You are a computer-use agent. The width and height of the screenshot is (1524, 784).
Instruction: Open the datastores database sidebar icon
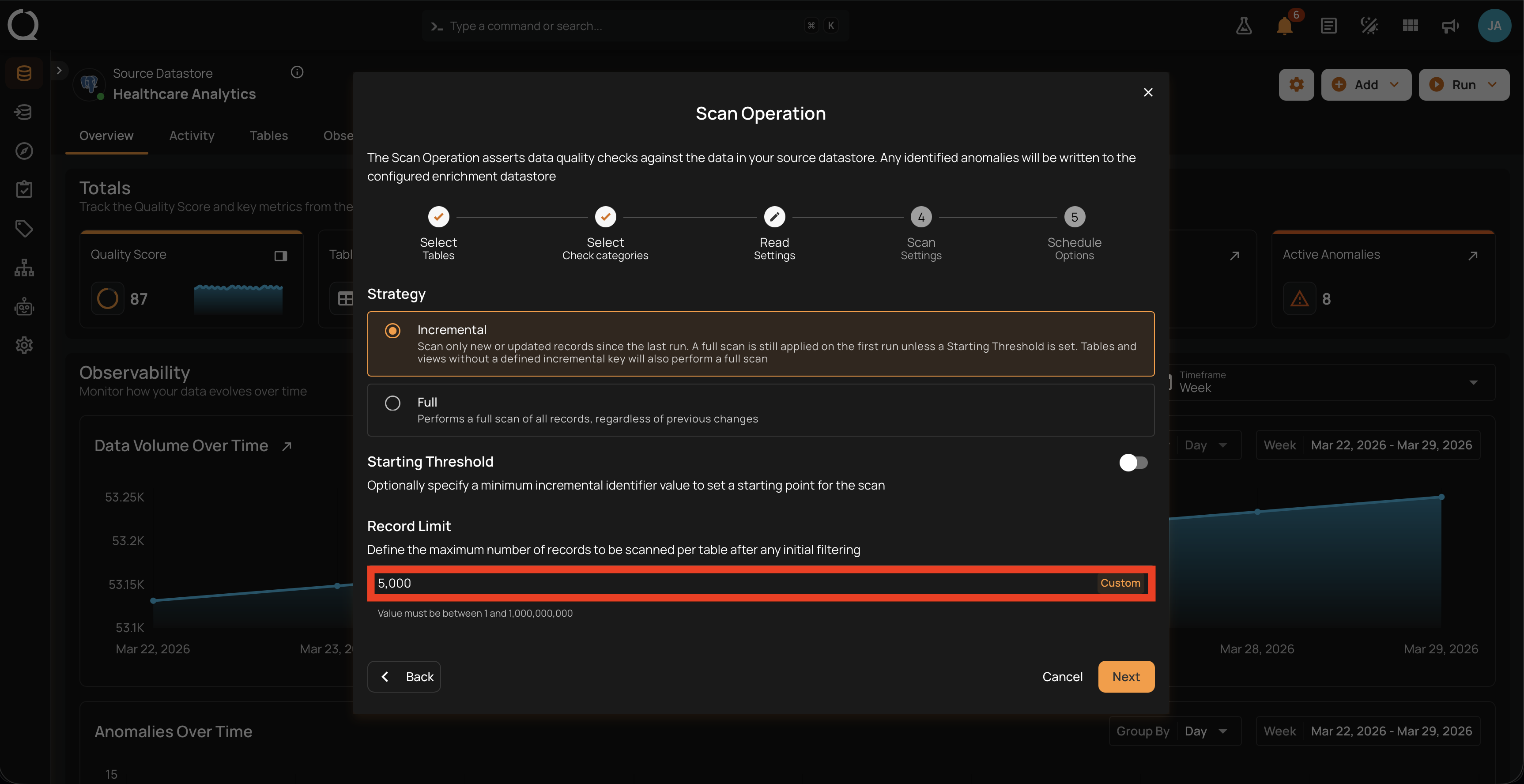click(x=24, y=73)
